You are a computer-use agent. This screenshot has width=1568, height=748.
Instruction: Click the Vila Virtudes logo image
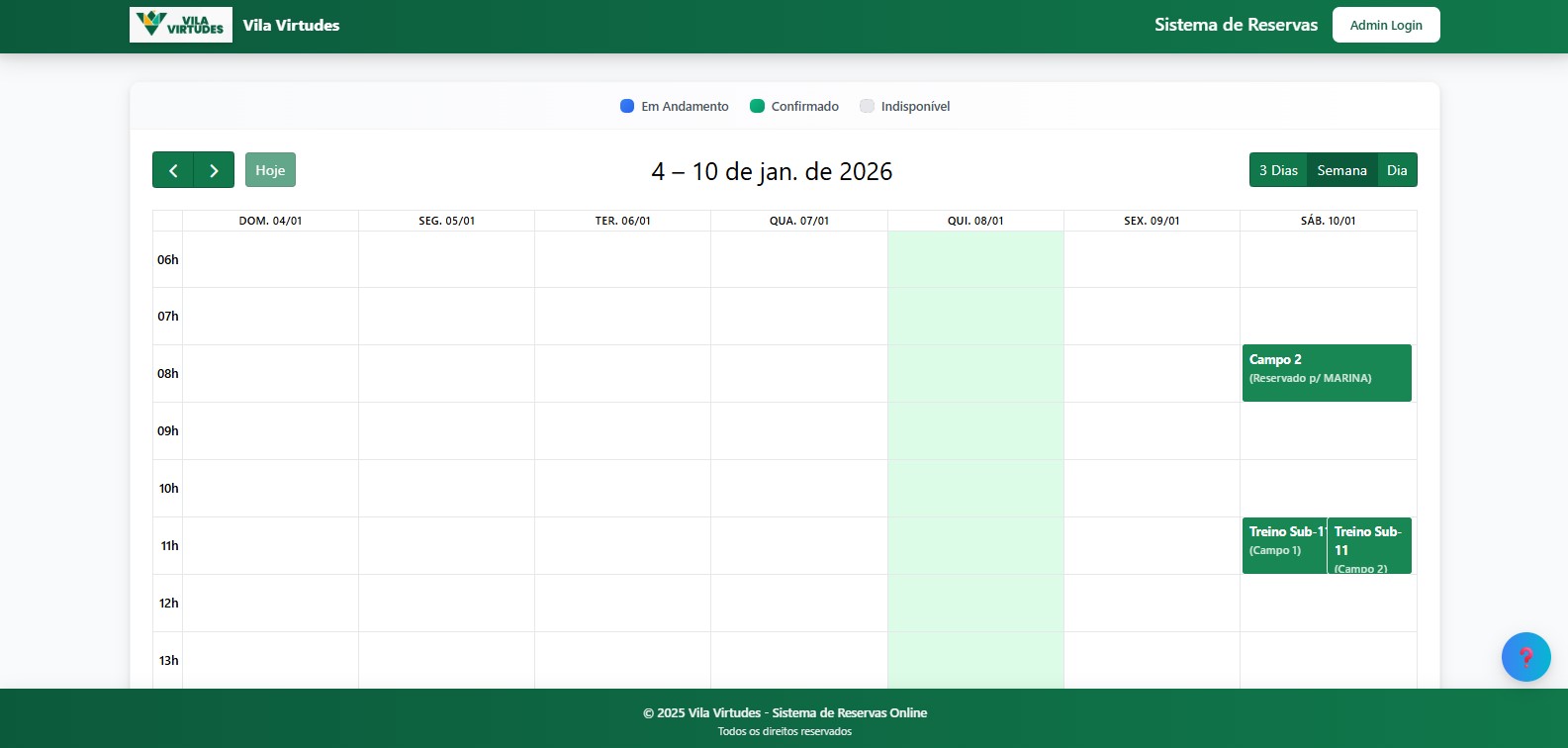coord(181,25)
